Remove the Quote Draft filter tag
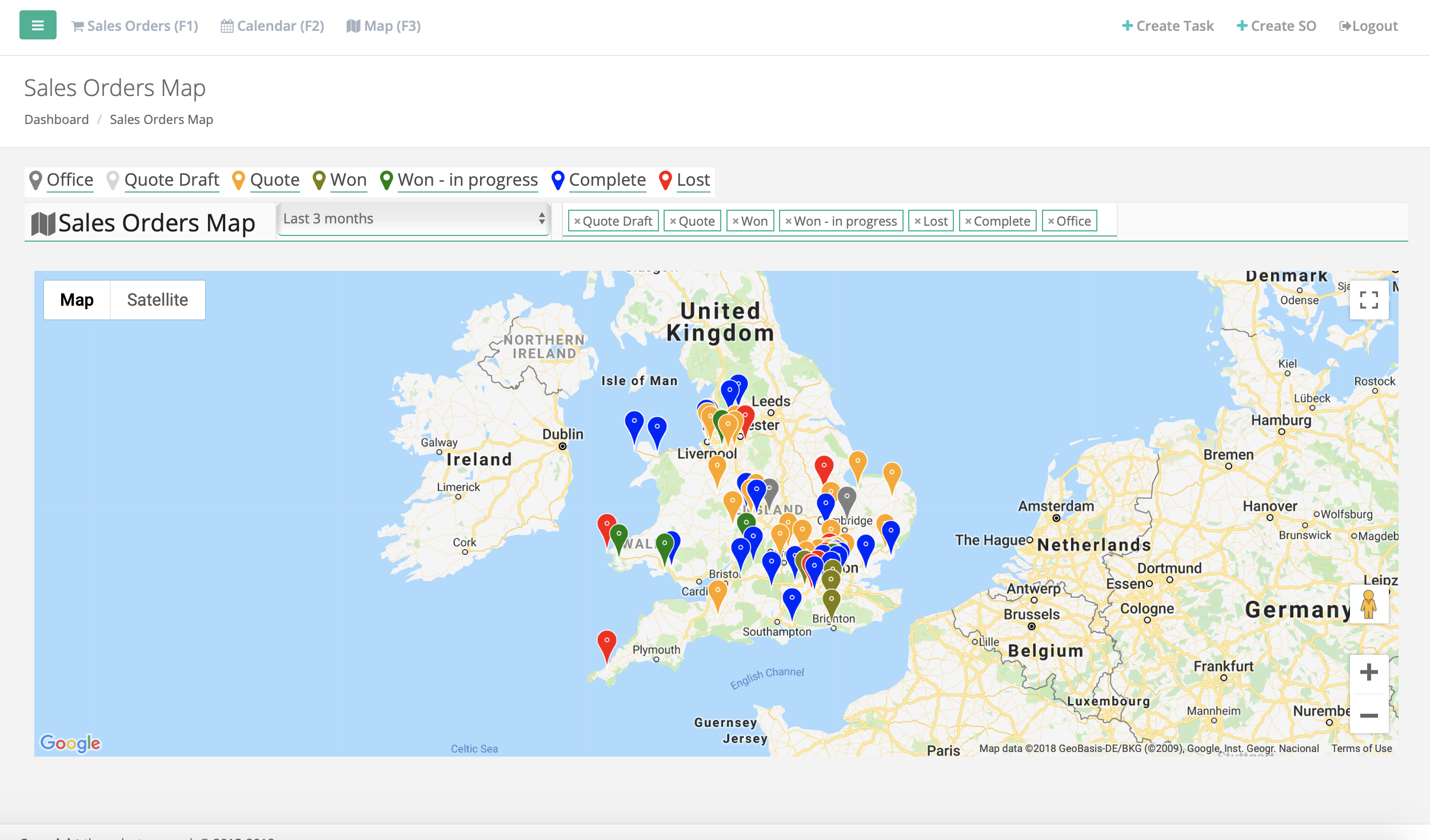 [577, 221]
